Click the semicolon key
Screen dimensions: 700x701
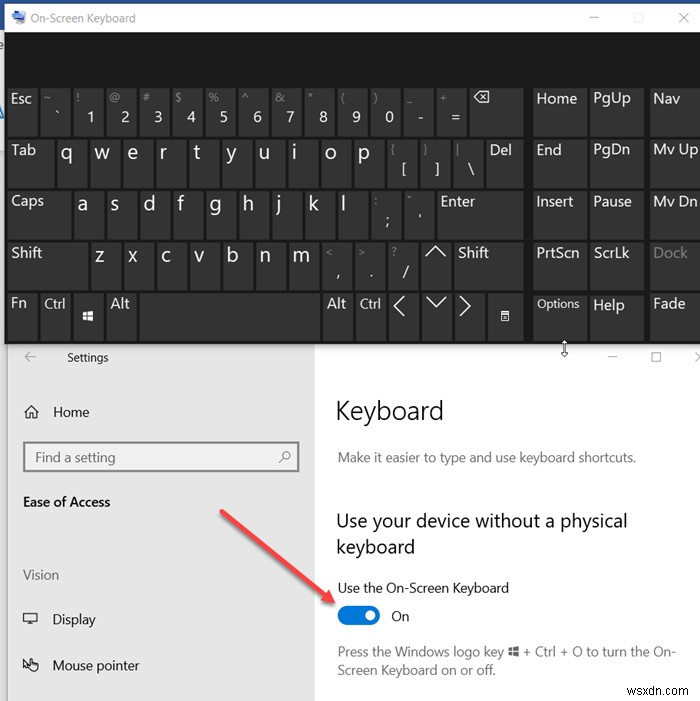click(x=386, y=215)
